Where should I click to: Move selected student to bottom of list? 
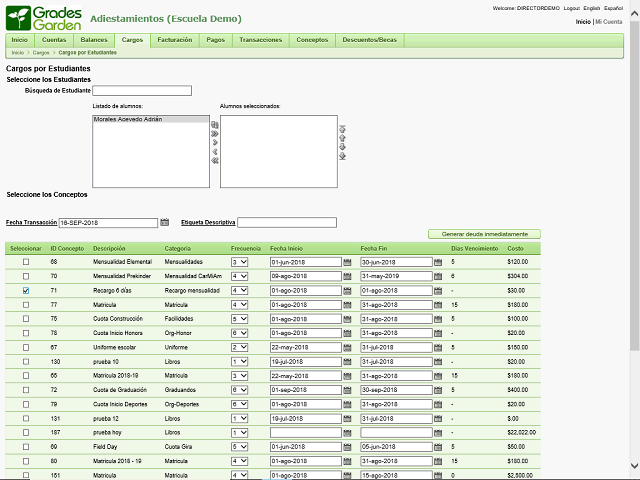click(x=342, y=156)
